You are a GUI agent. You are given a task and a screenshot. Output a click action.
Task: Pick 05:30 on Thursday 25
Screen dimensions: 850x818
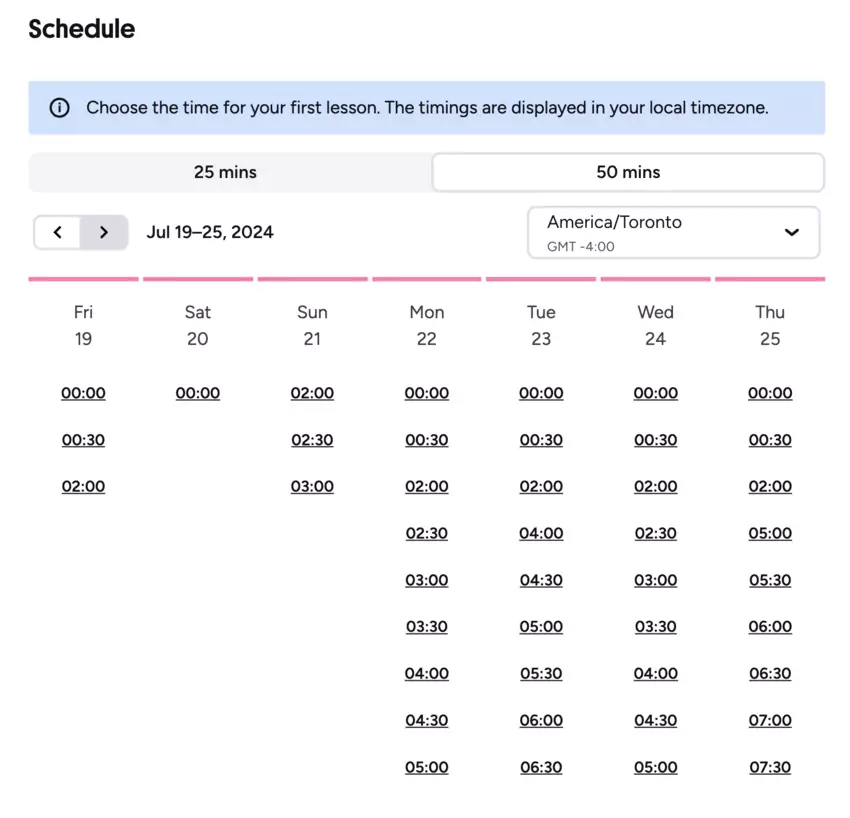pos(770,580)
